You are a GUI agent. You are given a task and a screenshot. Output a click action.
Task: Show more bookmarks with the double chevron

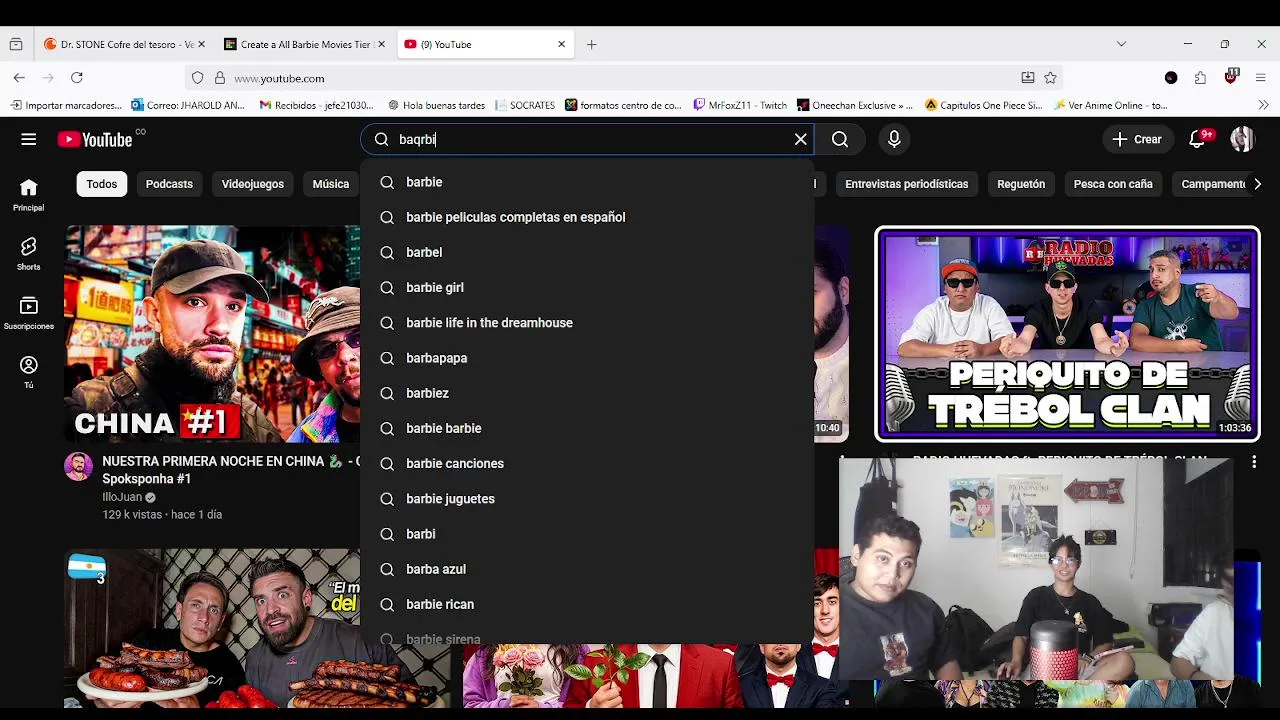click(x=1263, y=105)
